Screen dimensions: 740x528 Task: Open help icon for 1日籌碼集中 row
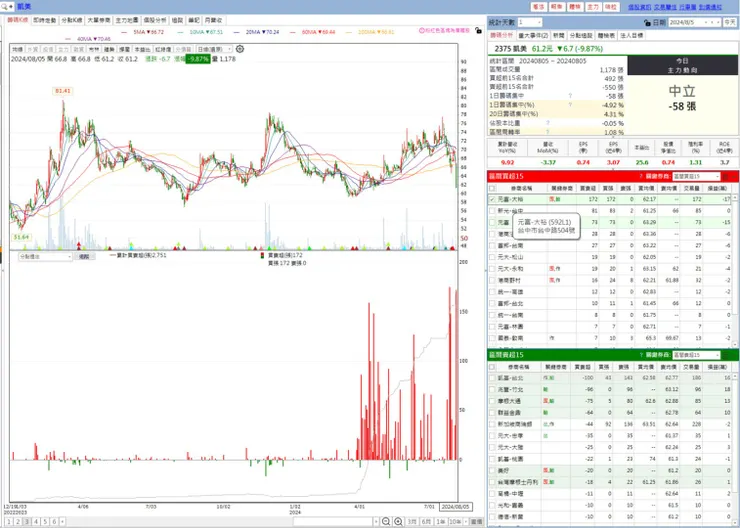[x=570, y=96]
